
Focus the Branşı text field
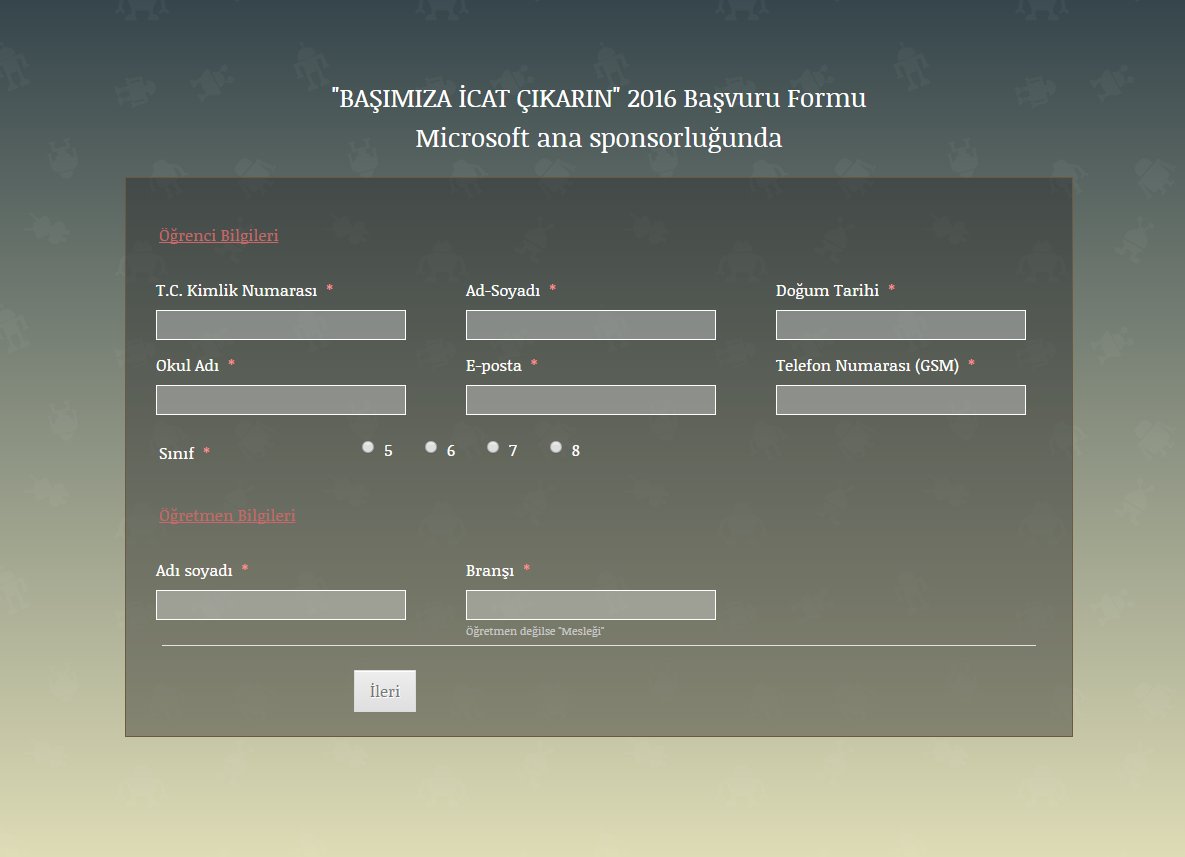(590, 605)
